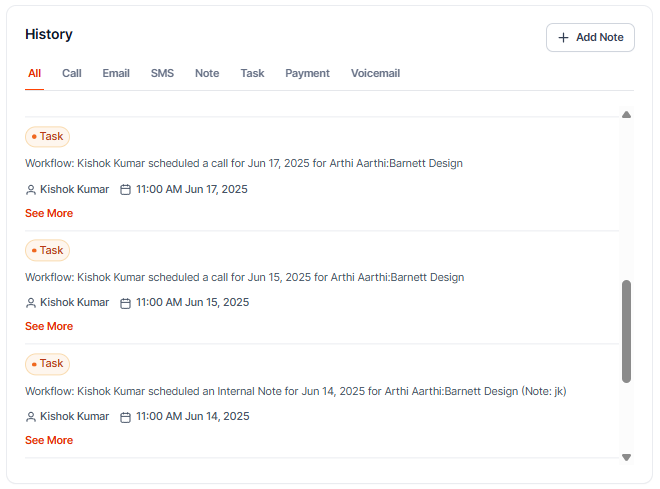Image resolution: width=660 pixels, height=489 pixels.
Task: Click the Task badge on Jun 17 entry
Action: point(47,137)
